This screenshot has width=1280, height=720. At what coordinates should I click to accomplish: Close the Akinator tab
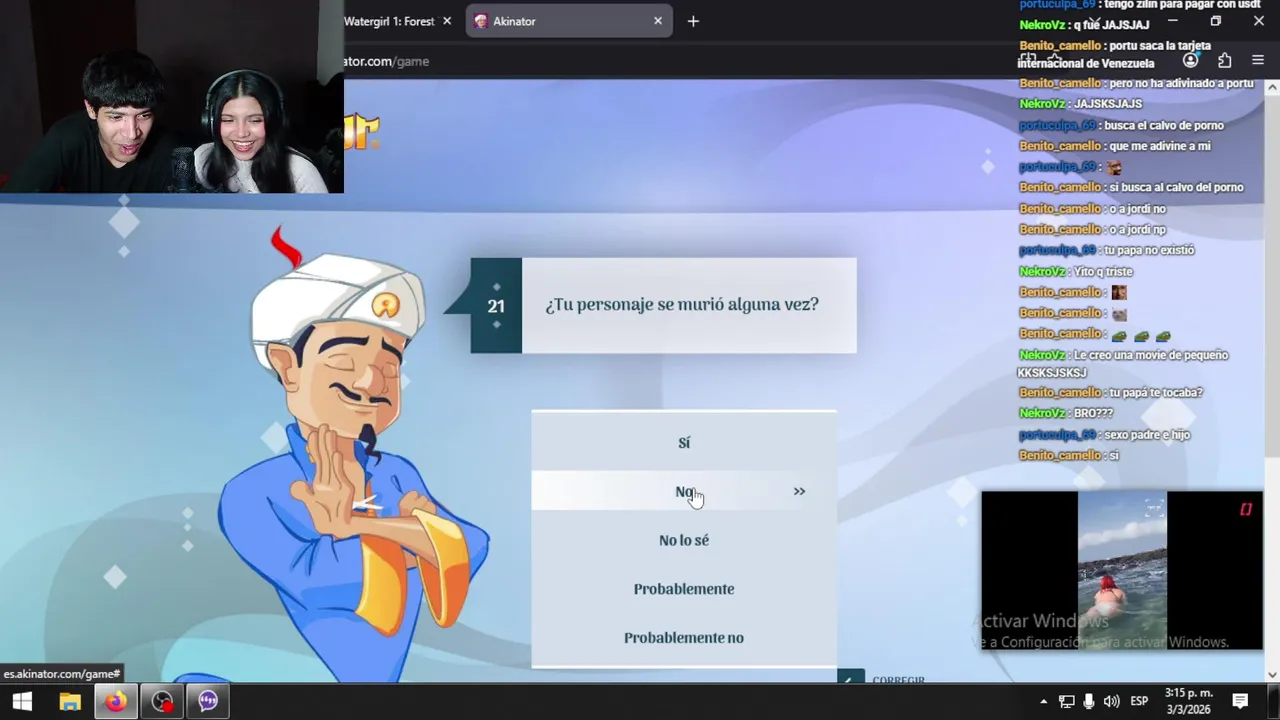(x=658, y=21)
